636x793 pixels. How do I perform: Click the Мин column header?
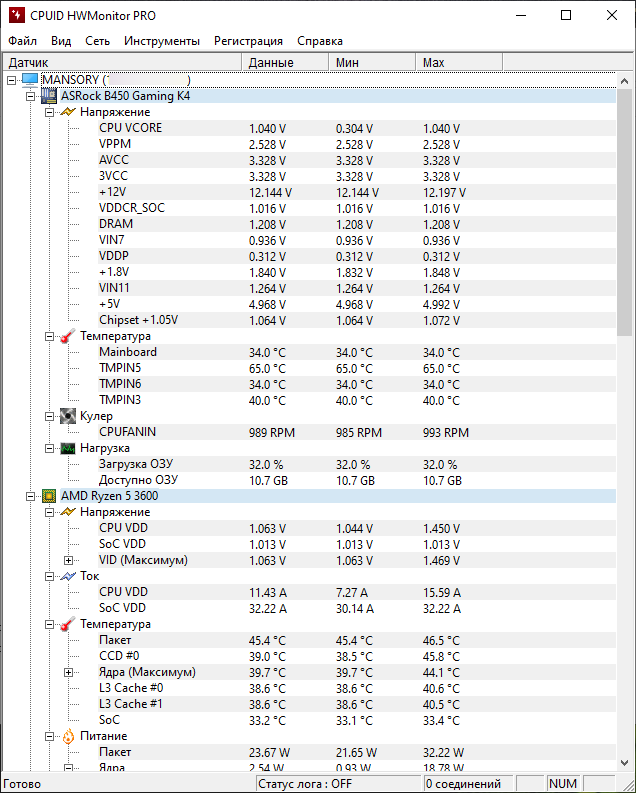click(x=372, y=62)
